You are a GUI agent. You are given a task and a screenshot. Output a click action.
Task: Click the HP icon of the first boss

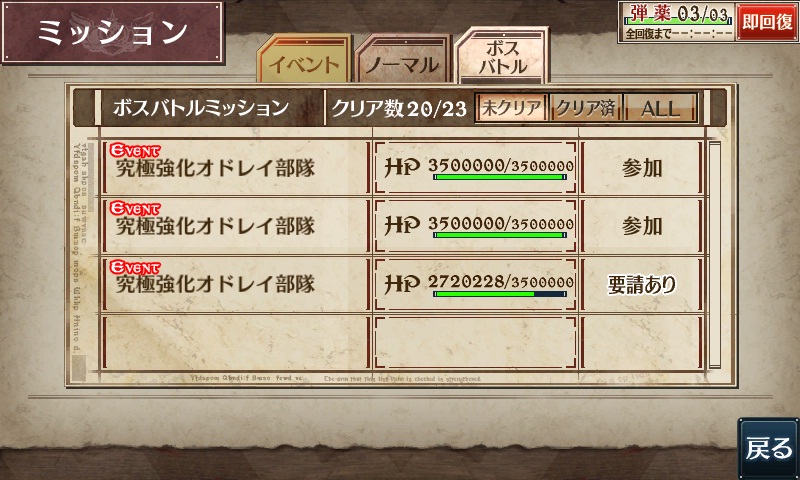click(402, 167)
